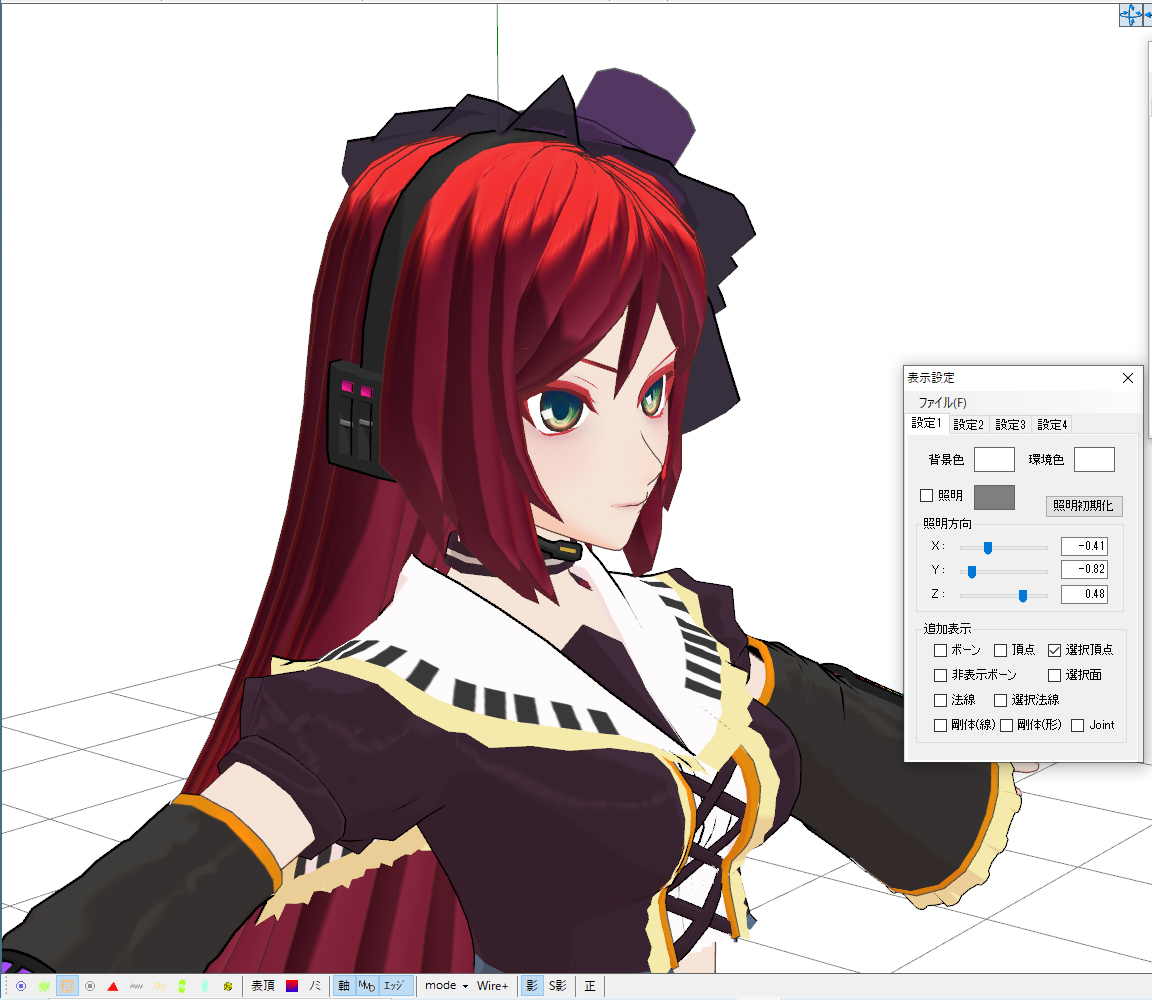Enable the 選択面 selected face checkbox
1152x1000 pixels.
tap(1054, 675)
